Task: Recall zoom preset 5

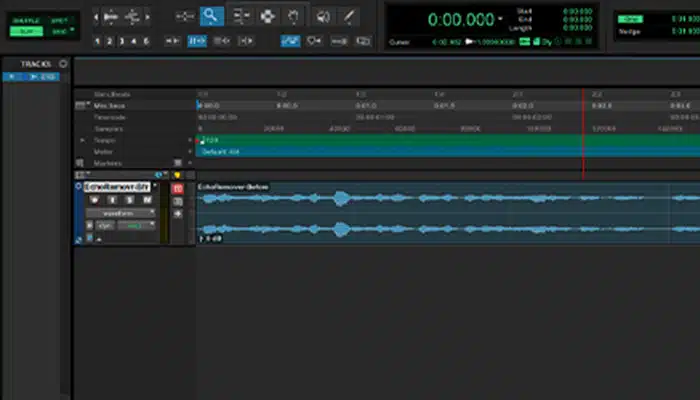Action: coord(146,41)
